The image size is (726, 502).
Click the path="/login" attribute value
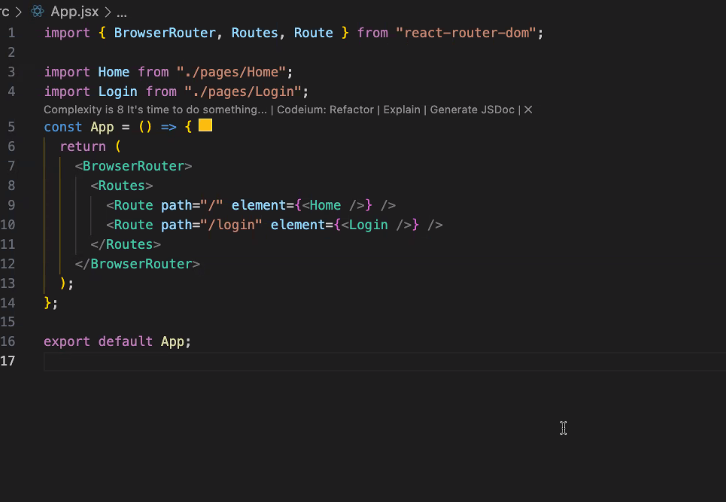231,225
